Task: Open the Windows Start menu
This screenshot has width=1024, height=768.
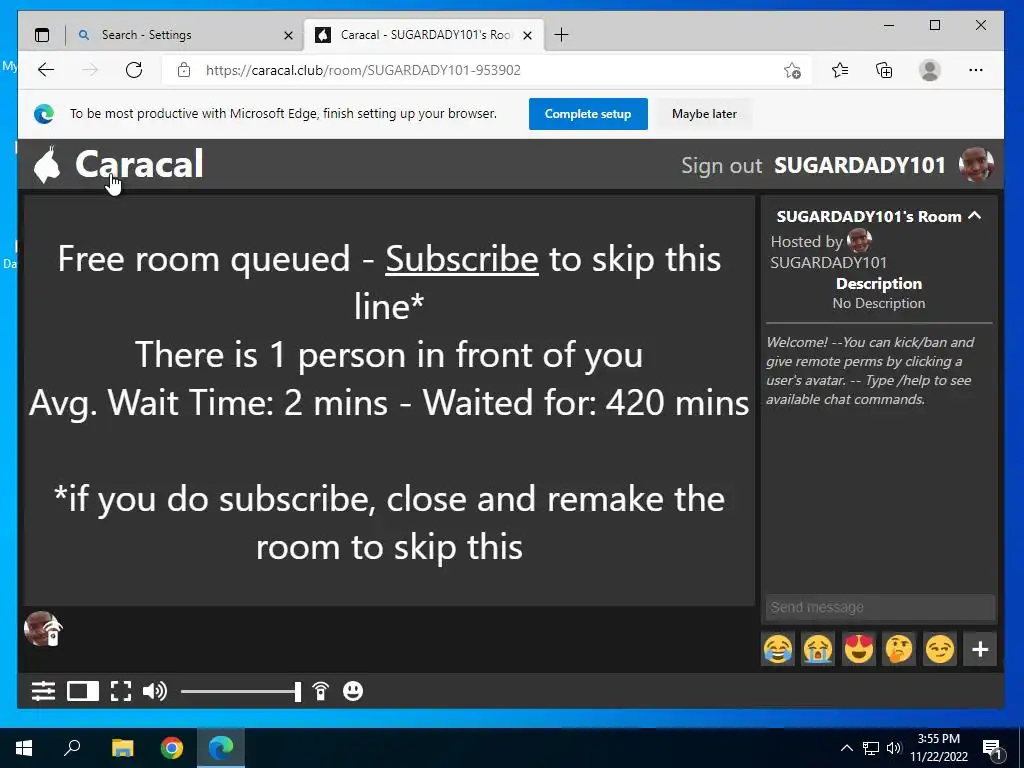Action: coord(24,748)
